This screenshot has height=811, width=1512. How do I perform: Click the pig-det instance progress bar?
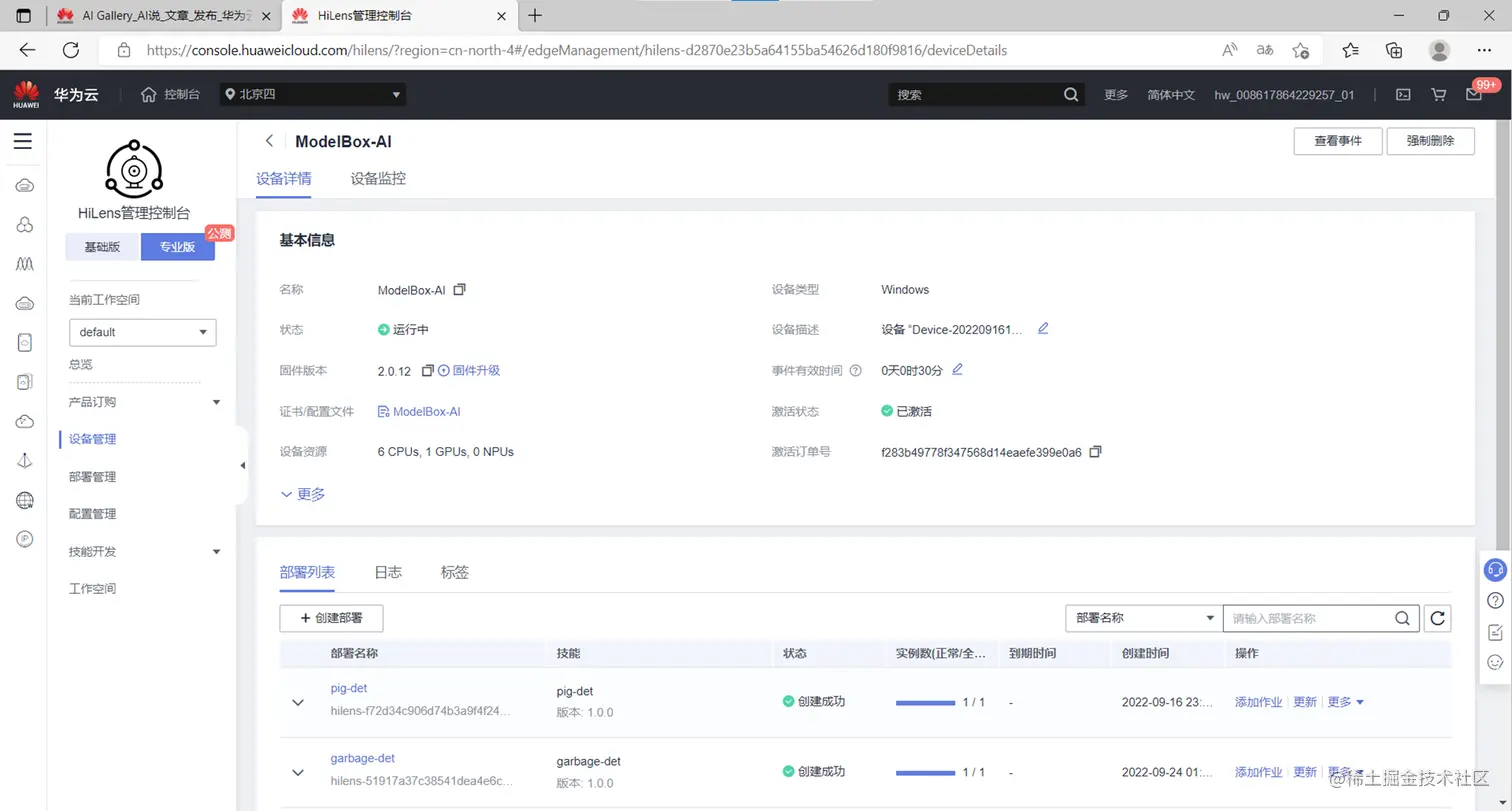tap(925, 703)
